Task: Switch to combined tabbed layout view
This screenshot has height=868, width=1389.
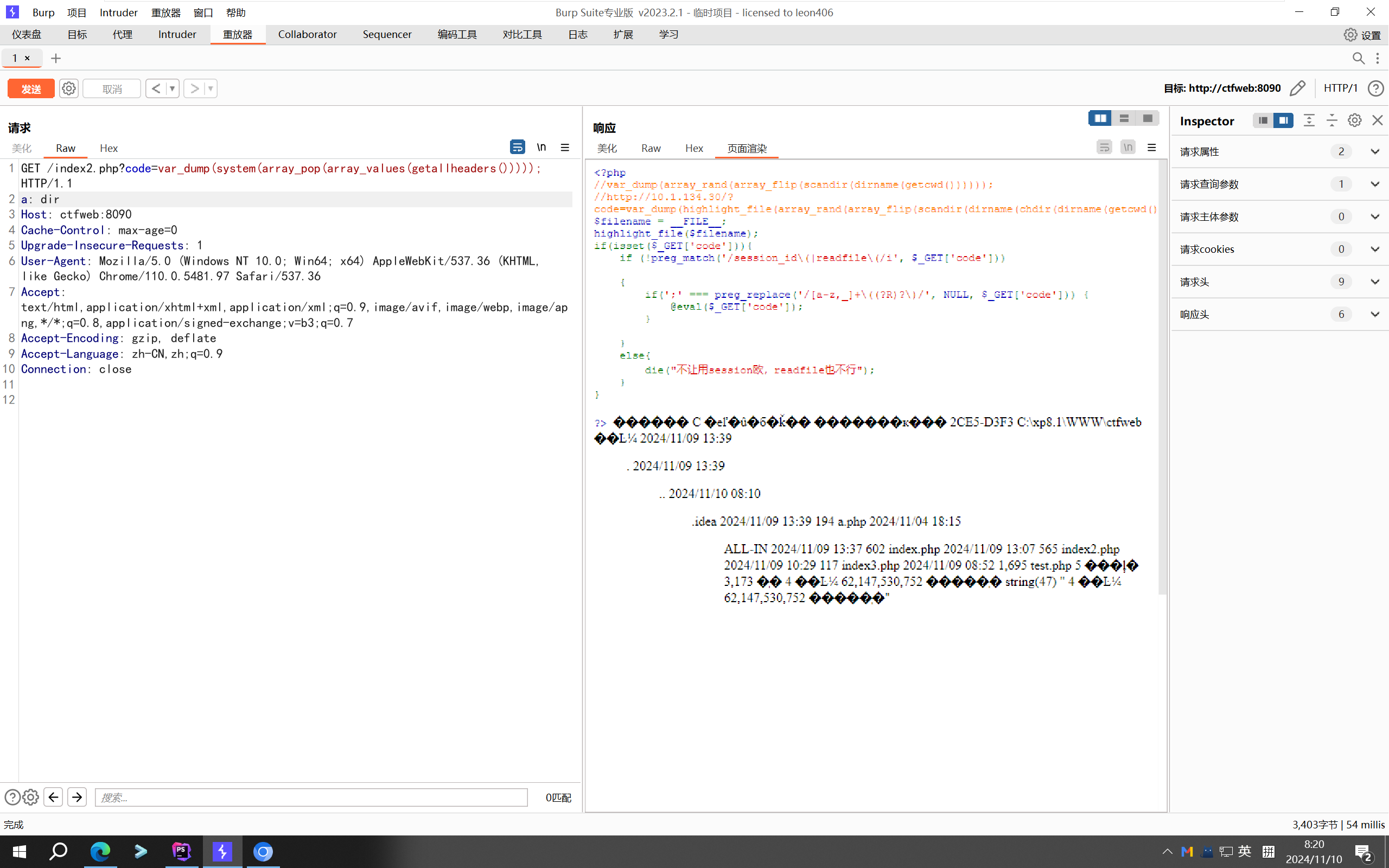Action: click(x=1148, y=118)
